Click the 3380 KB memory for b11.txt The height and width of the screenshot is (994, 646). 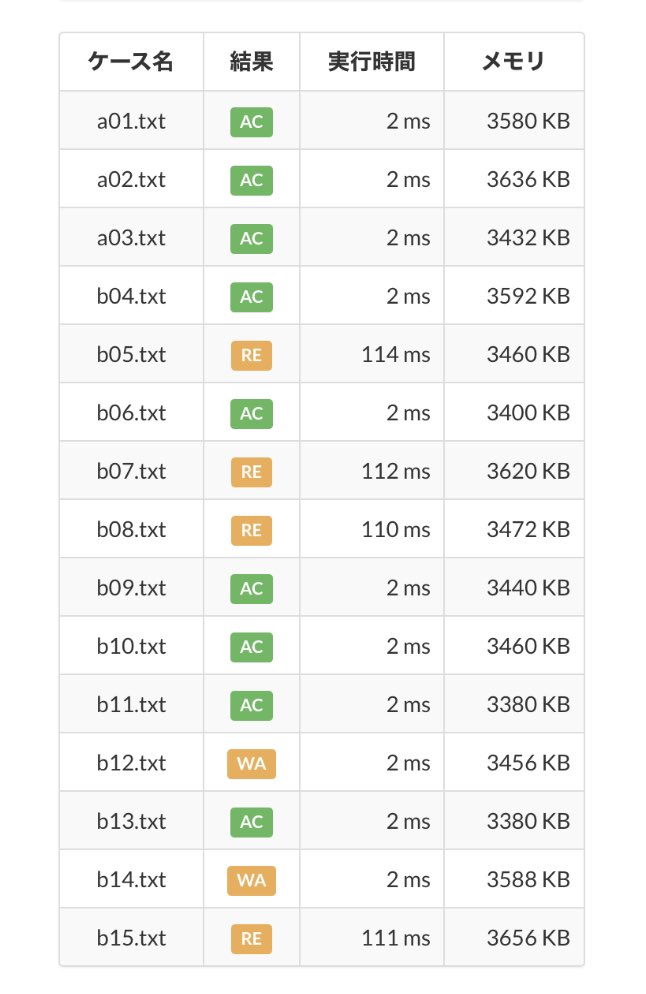tap(528, 704)
